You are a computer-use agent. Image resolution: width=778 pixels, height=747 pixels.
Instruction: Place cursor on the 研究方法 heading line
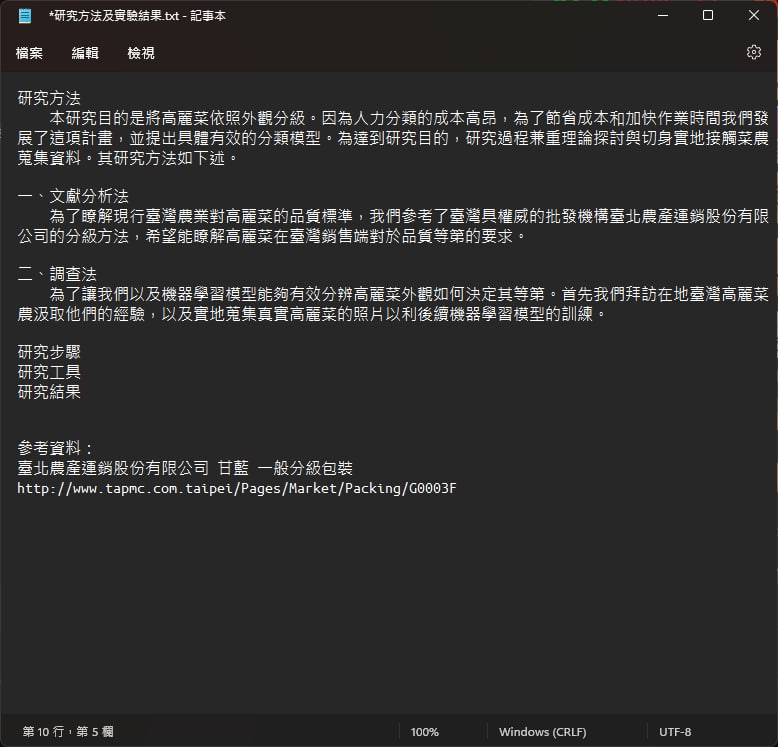[49, 98]
